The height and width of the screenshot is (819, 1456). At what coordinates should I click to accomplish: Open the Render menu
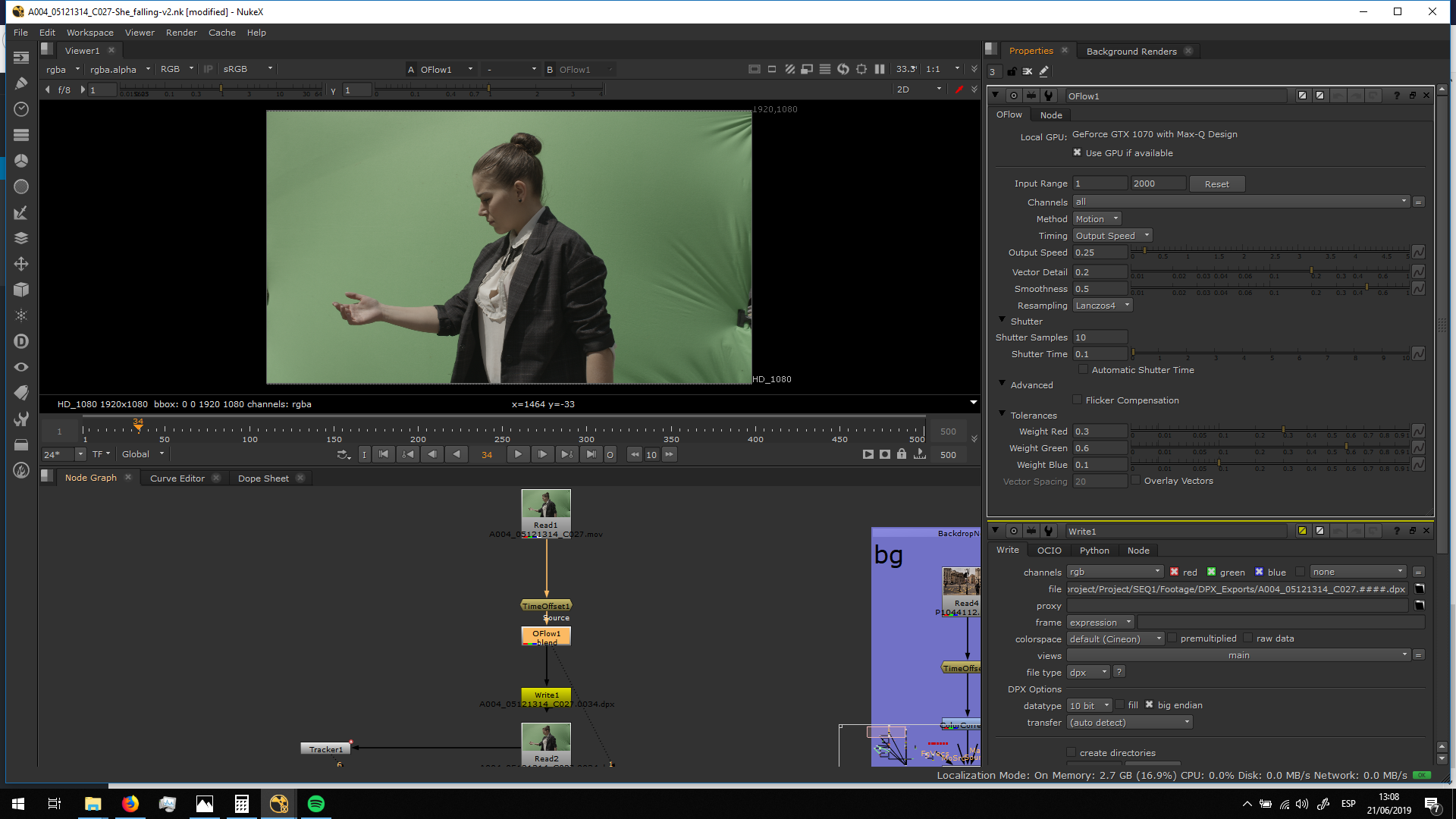[181, 33]
